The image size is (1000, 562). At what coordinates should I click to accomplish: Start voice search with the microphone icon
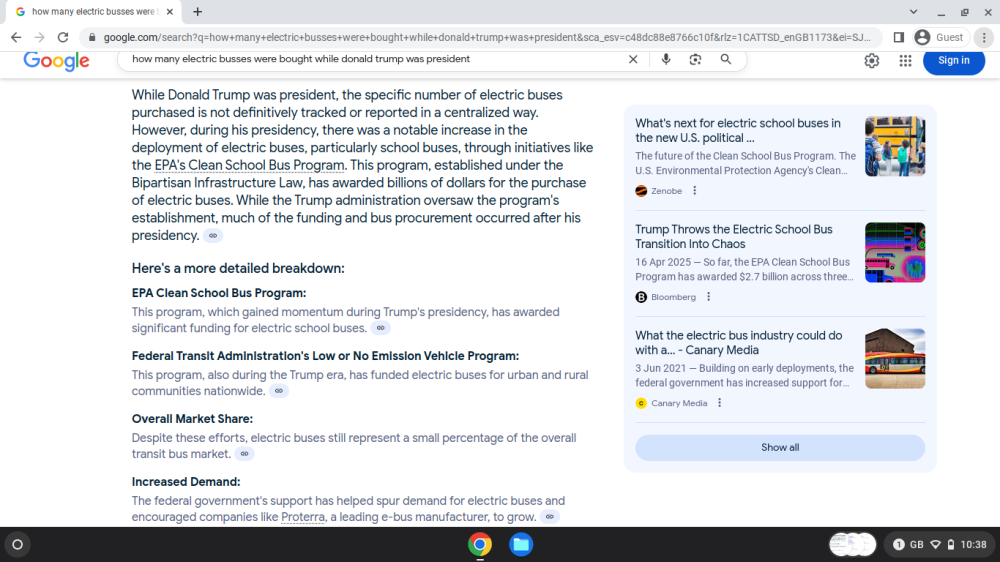click(666, 59)
